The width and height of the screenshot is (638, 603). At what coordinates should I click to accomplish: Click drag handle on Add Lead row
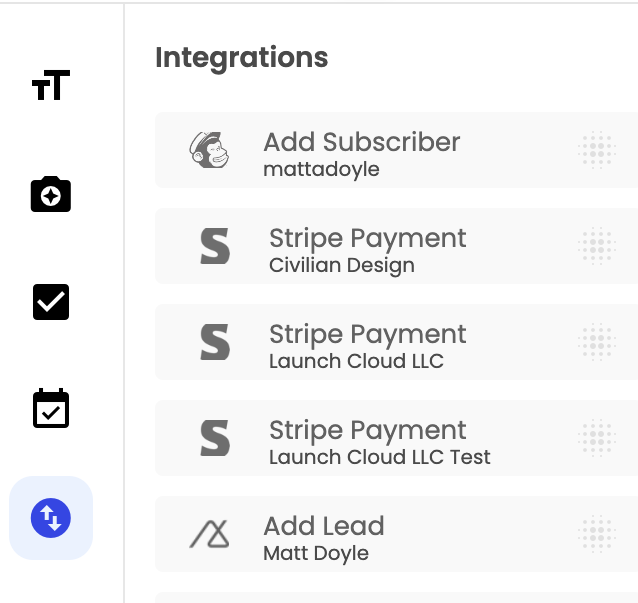coord(597,534)
